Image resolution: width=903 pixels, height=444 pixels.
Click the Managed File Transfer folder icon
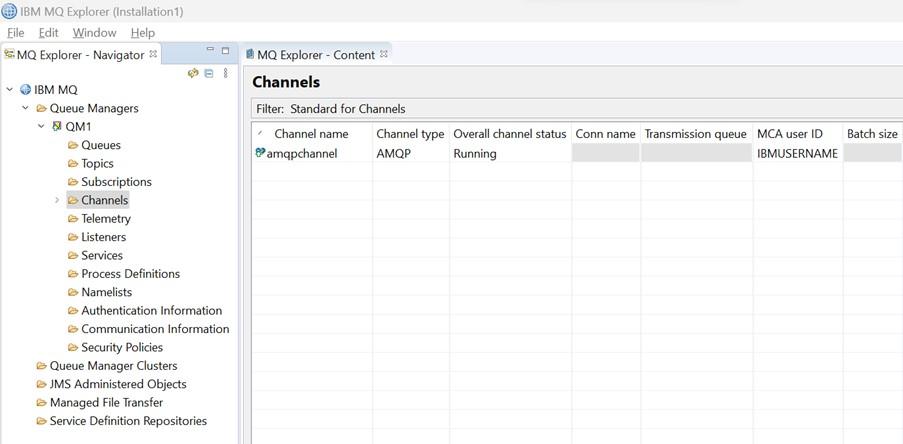tap(41, 403)
